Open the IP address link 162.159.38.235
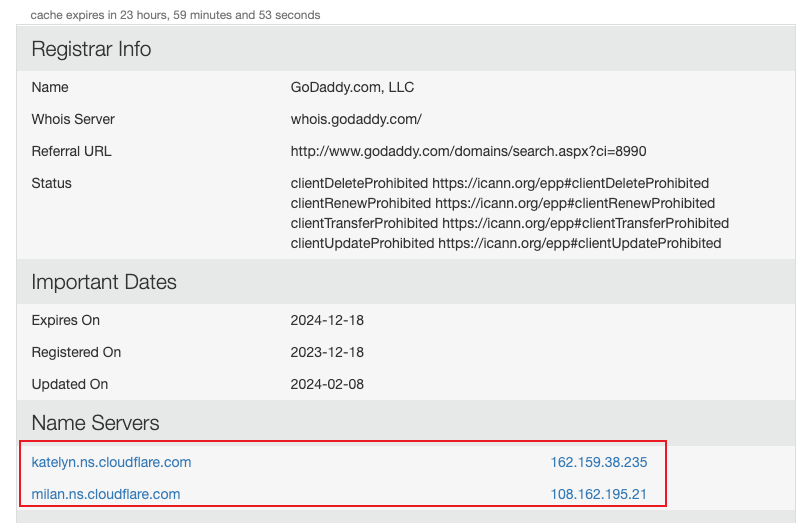 [x=598, y=462]
